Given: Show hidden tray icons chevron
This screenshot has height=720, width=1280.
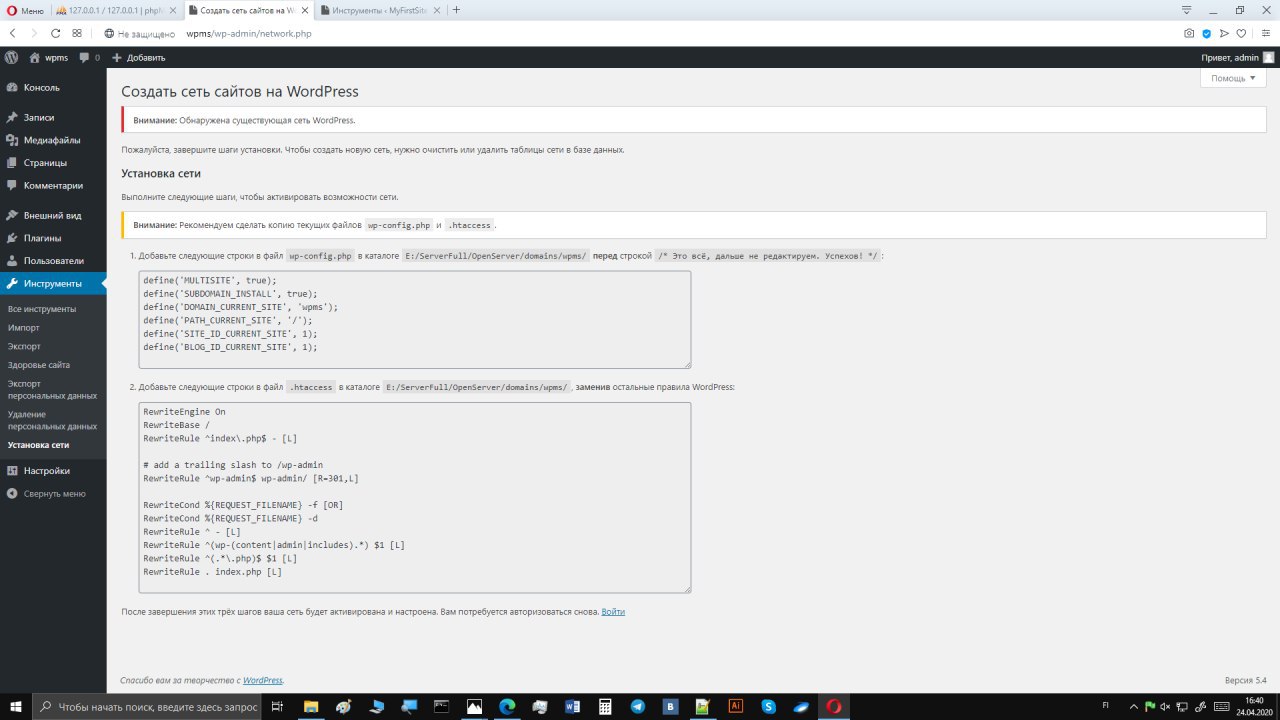Looking at the screenshot, I should [1133, 706].
